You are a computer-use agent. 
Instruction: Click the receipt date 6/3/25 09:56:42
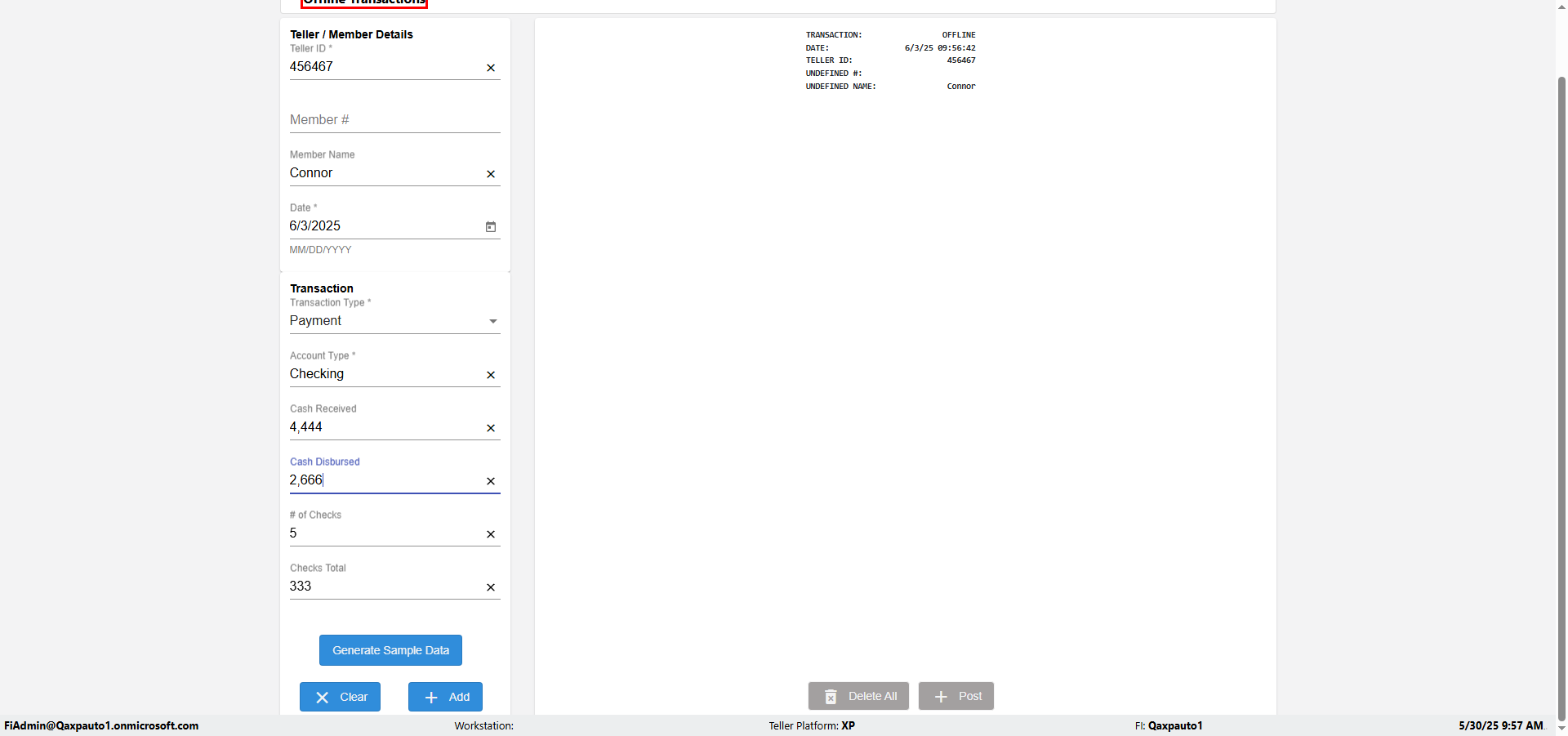tap(940, 48)
